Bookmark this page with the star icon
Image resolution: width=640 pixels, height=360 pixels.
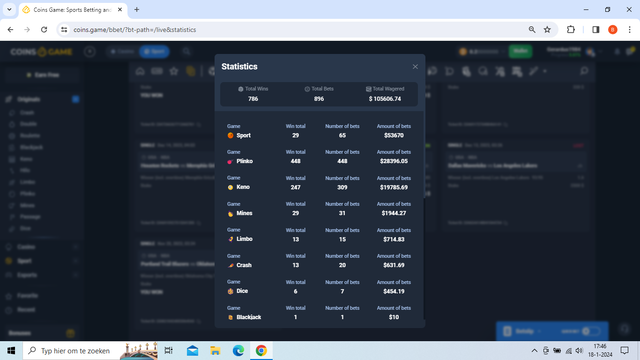pos(547,29)
